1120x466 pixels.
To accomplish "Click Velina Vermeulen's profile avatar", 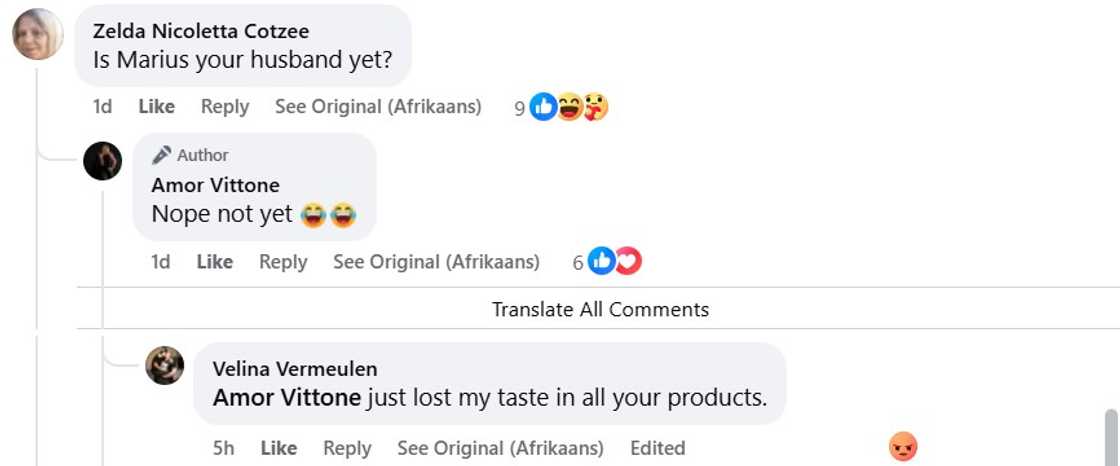I will pos(165,366).
